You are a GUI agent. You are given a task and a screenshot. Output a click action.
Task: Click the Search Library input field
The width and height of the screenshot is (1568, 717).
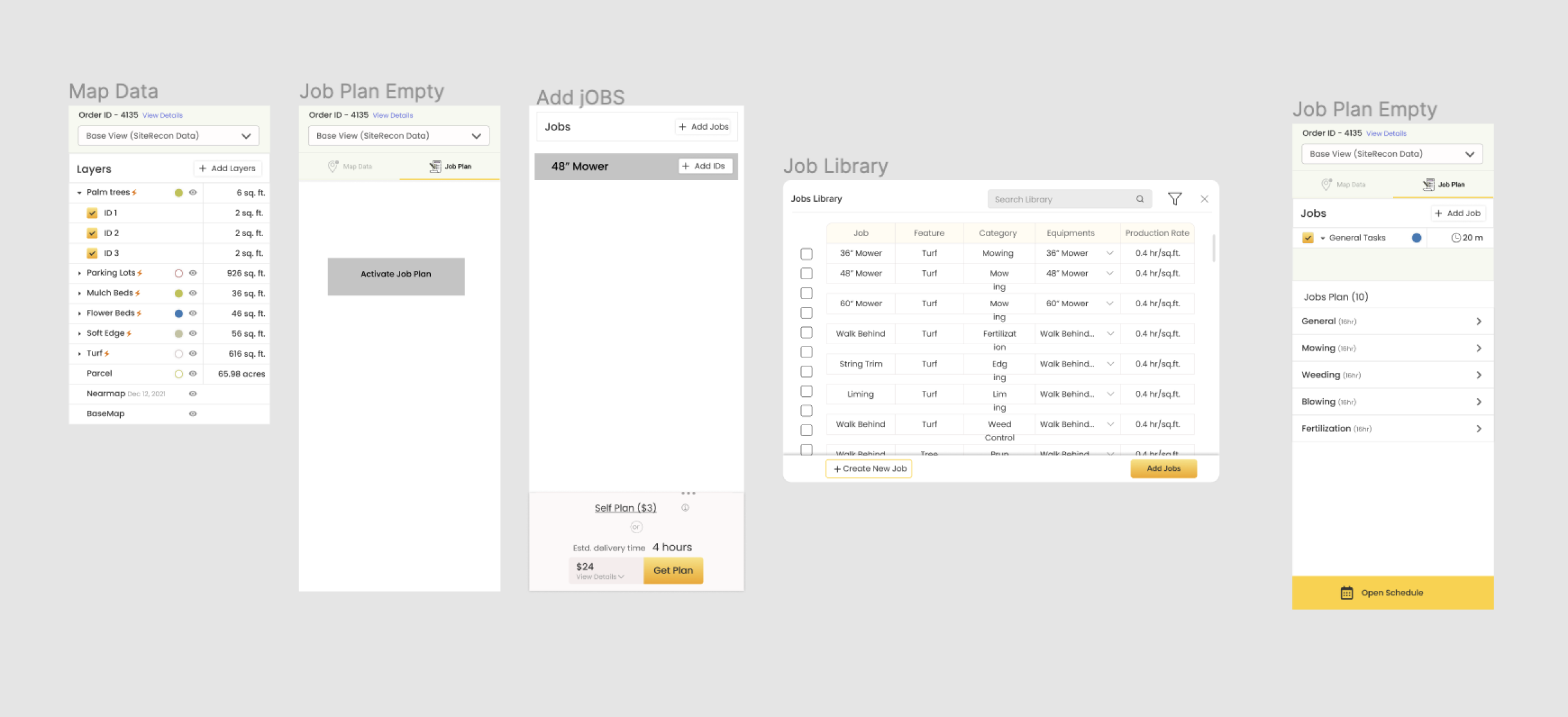(1059, 199)
